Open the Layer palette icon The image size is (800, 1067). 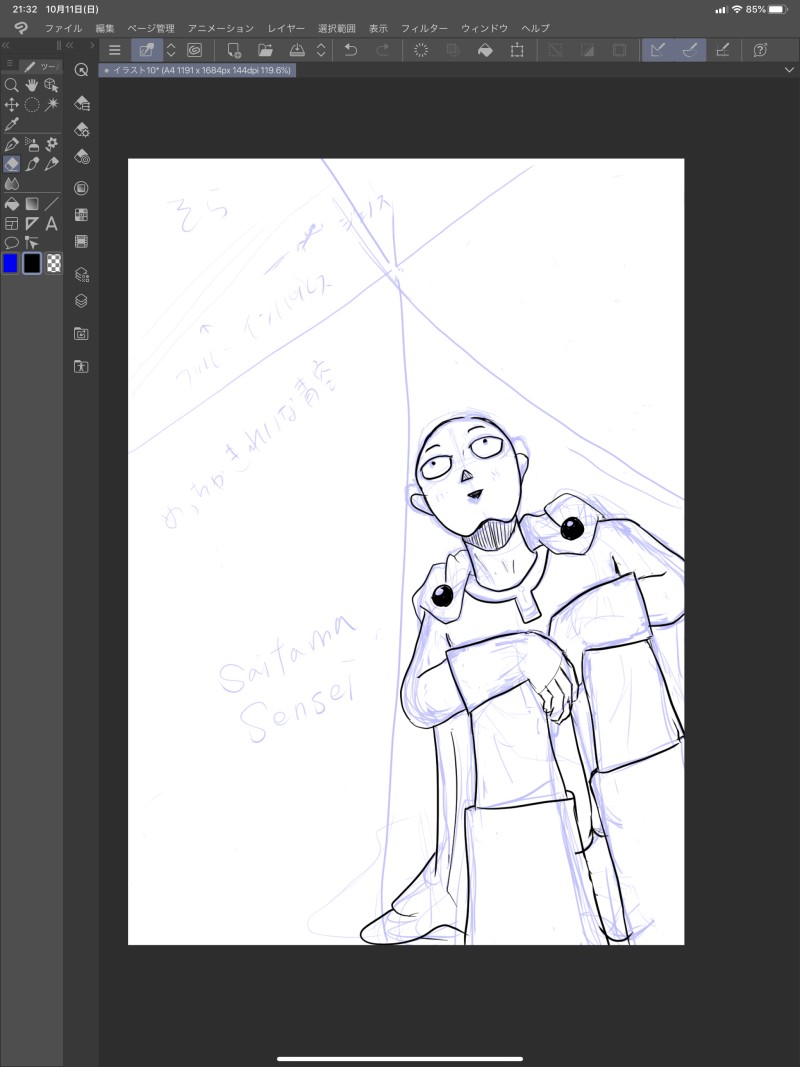(x=81, y=301)
